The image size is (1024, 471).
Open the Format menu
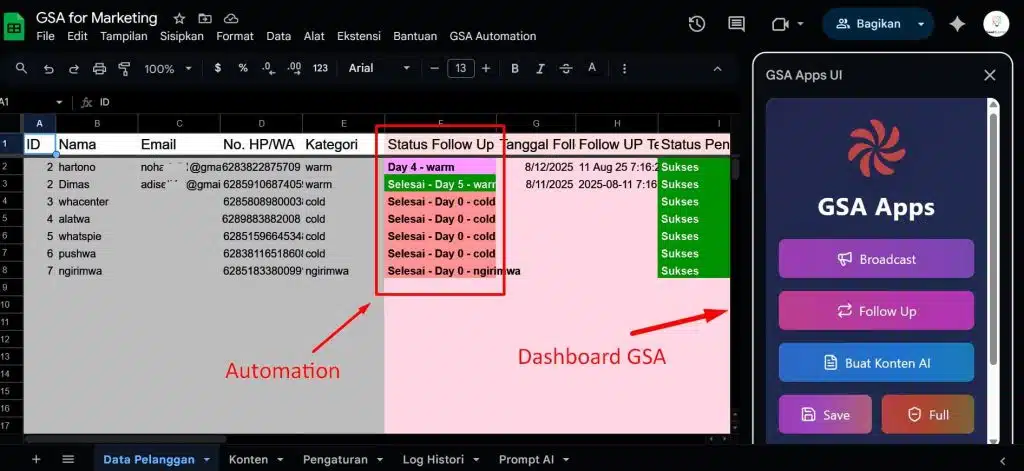234,37
